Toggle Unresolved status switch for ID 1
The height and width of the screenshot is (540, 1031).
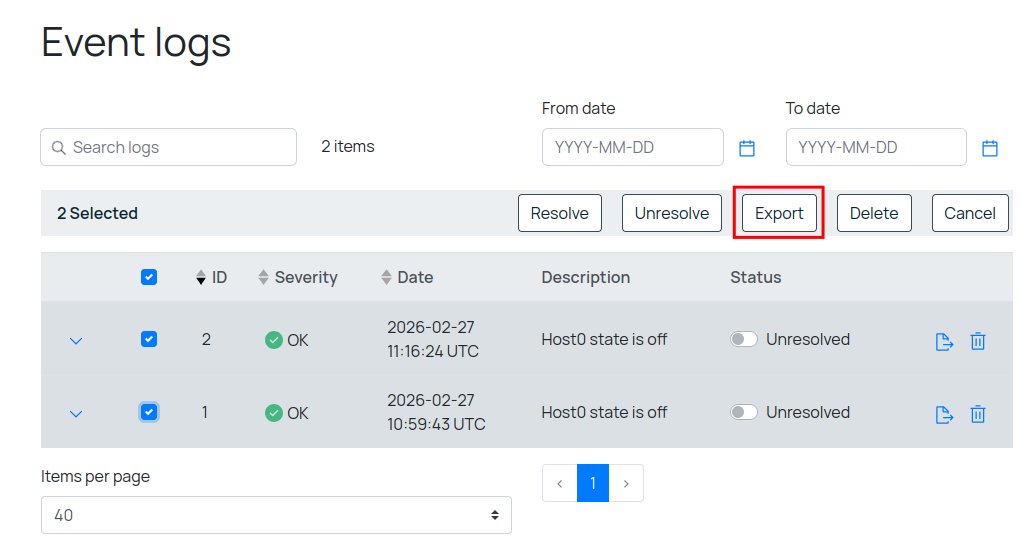click(x=744, y=412)
